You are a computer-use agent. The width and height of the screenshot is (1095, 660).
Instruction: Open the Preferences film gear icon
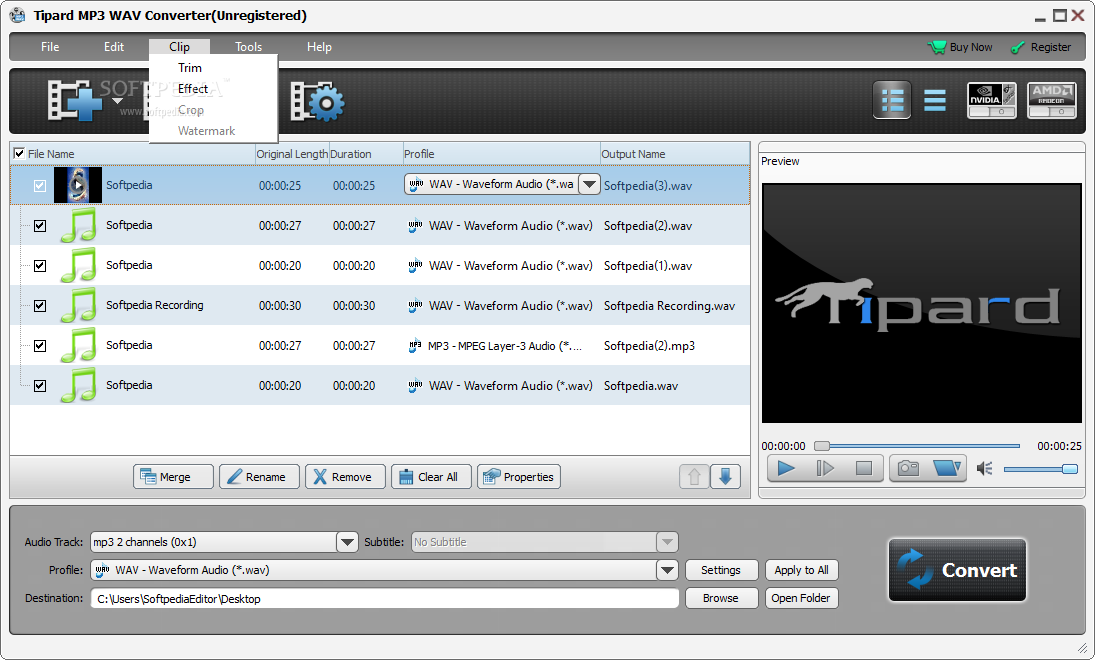point(318,101)
